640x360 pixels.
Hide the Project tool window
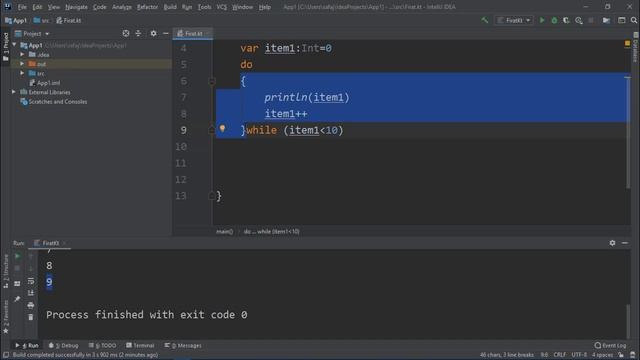point(166,33)
